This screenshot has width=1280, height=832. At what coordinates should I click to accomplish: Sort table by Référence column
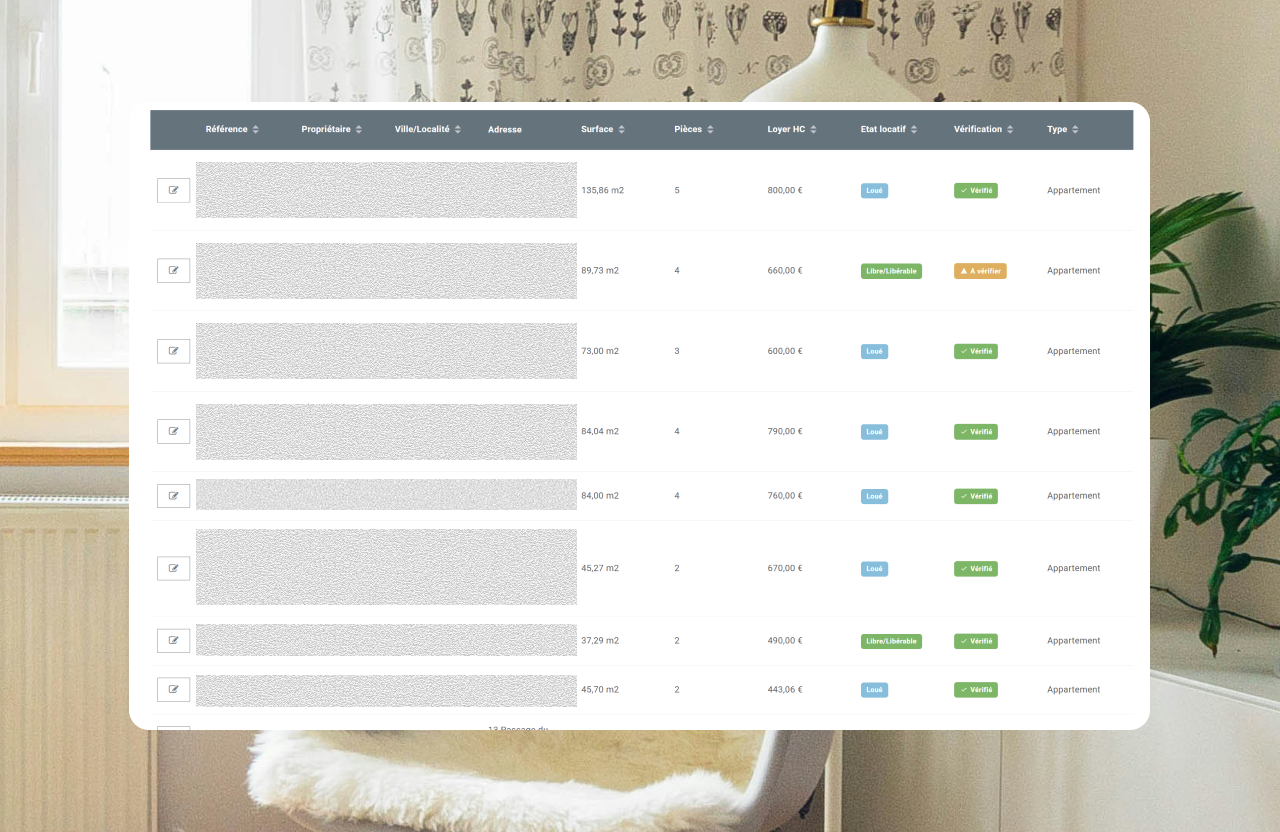tap(232, 129)
